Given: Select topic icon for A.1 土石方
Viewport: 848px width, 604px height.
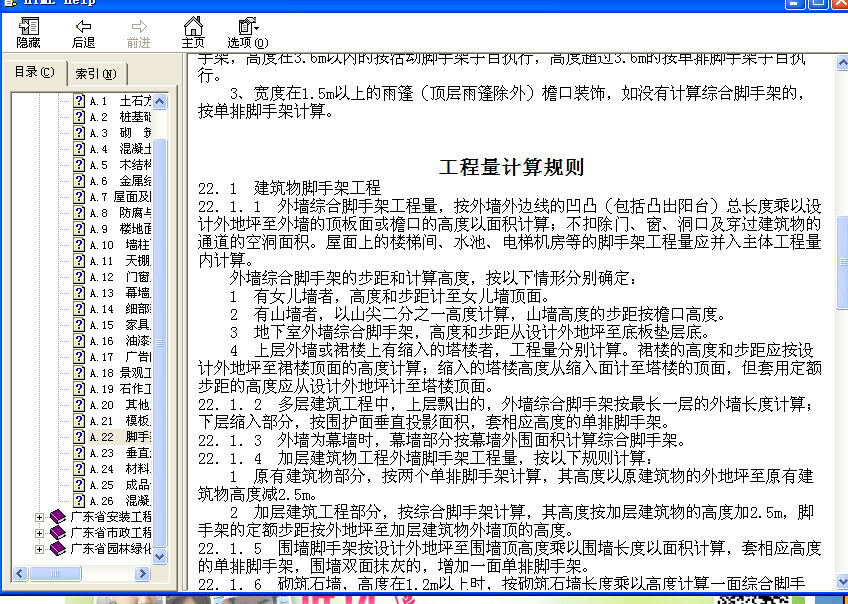Looking at the screenshot, I should pyautogui.click(x=79, y=101).
